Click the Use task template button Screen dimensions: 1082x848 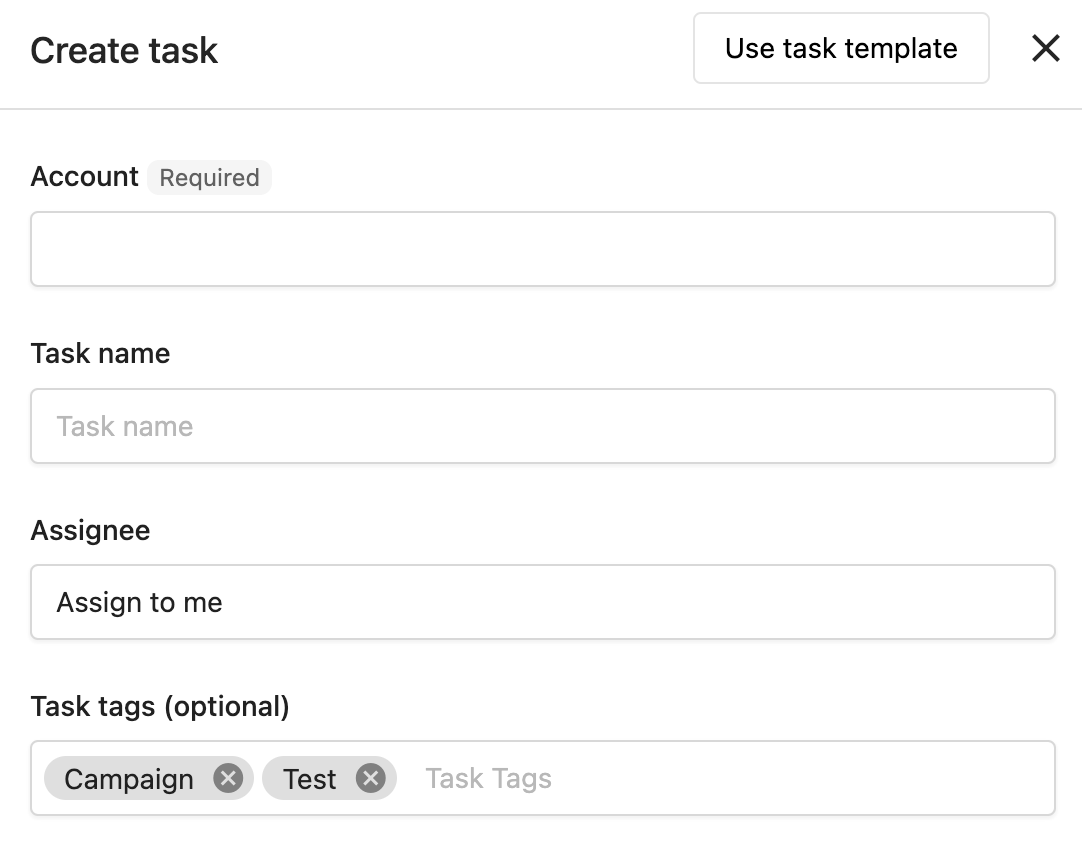pyautogui.click(x=841, y=48)
